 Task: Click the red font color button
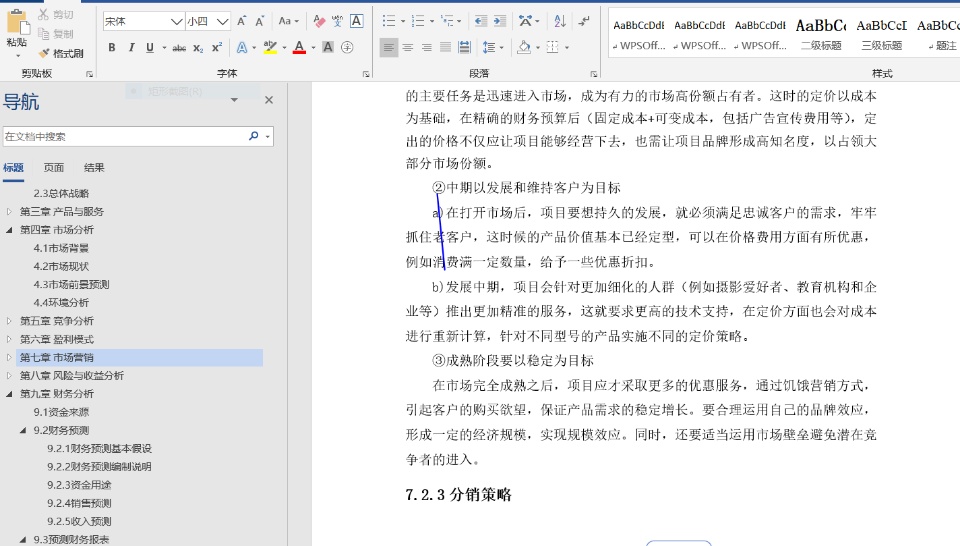(x=298, y=47)
